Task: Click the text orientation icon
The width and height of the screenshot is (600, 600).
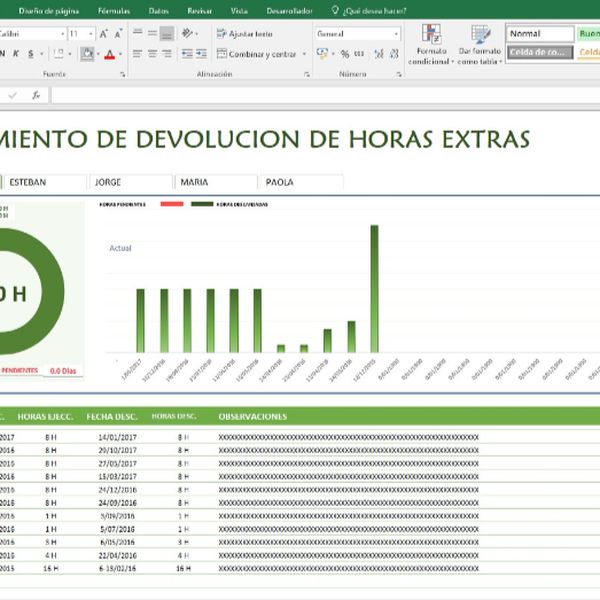Action: pyautogui.click(x=187, y=33)
